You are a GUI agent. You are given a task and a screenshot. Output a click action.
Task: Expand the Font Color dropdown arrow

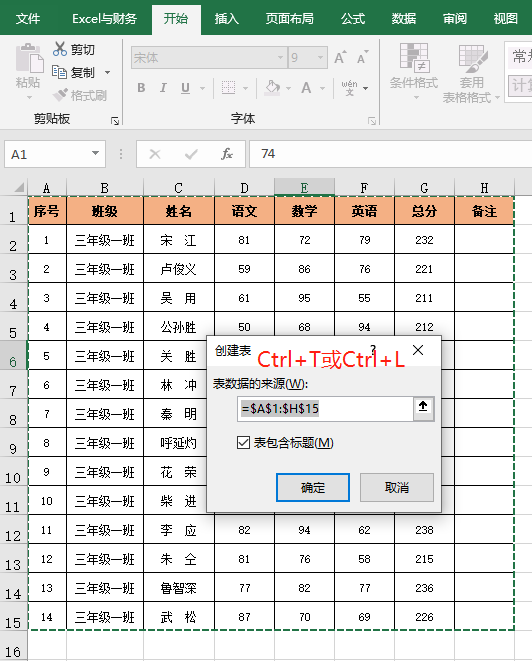click(x=322, y=88)
